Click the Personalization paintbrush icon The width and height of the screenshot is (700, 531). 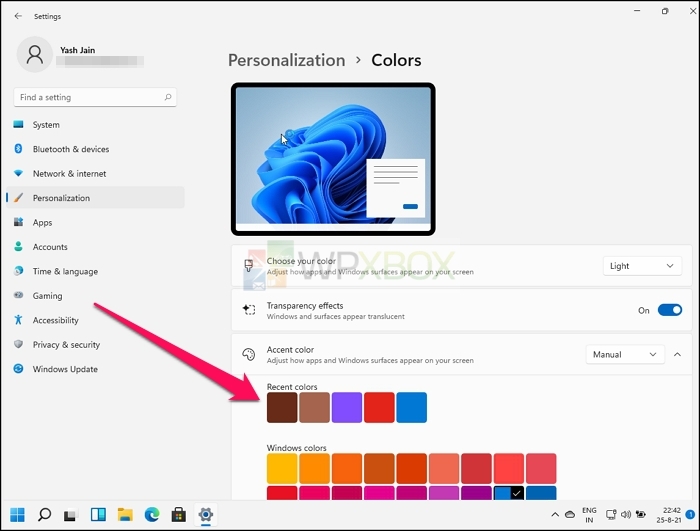[18, 197]
